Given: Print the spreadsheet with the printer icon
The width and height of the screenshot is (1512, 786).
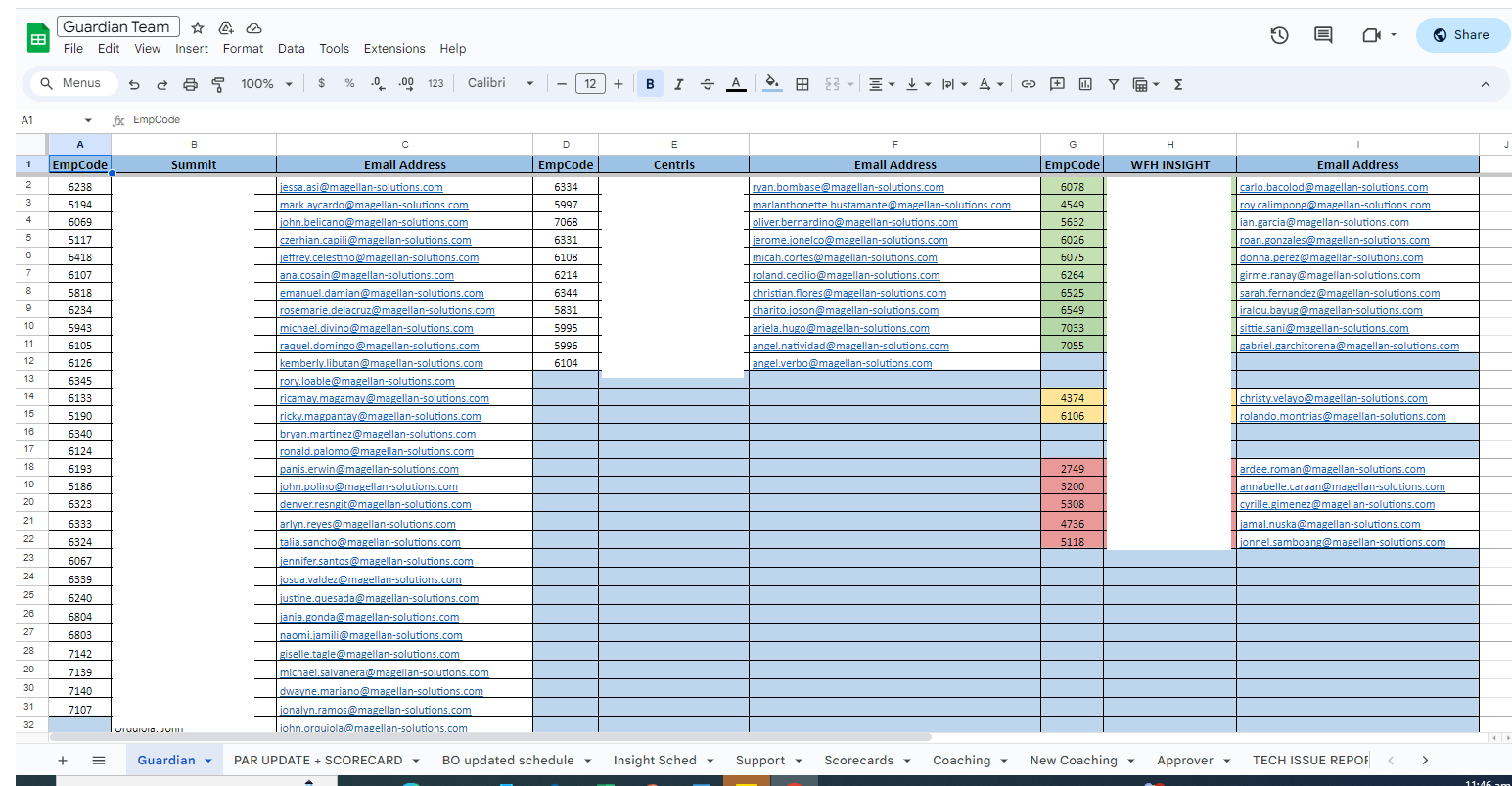Looking at the screenshot, I should coord(191,84).
